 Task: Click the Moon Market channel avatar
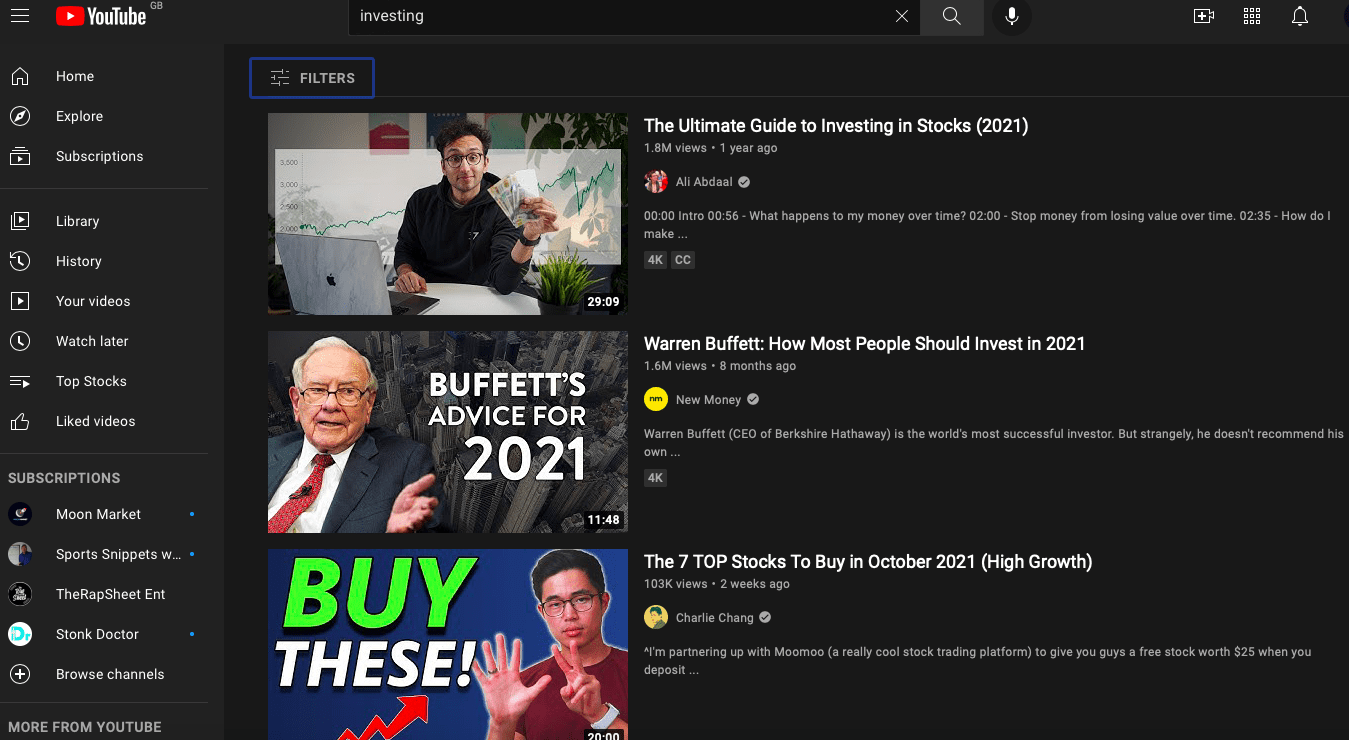click(x=20, y=514)
